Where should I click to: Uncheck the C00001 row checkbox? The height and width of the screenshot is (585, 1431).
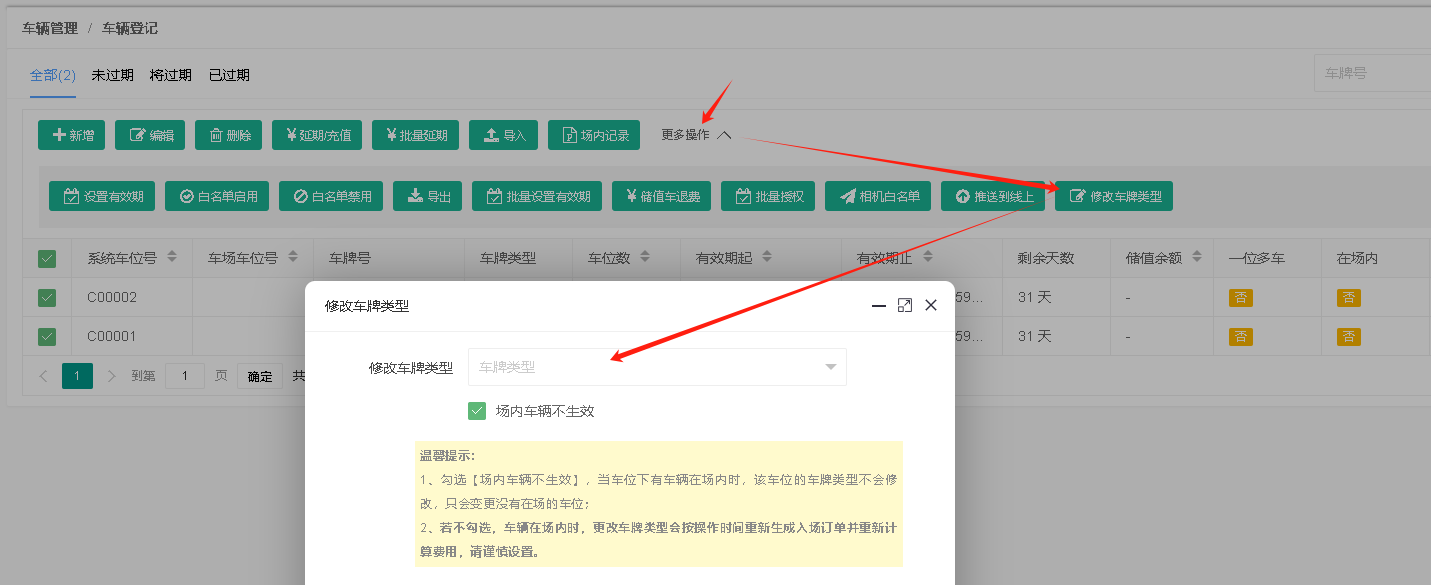47,336
